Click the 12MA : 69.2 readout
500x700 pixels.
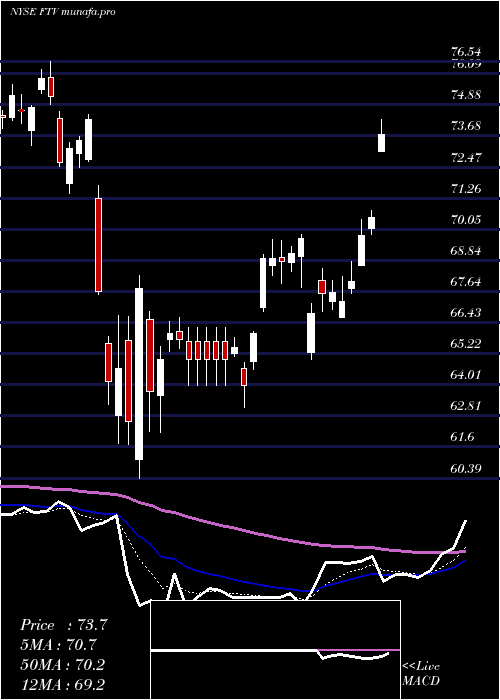tap(62, 684)
